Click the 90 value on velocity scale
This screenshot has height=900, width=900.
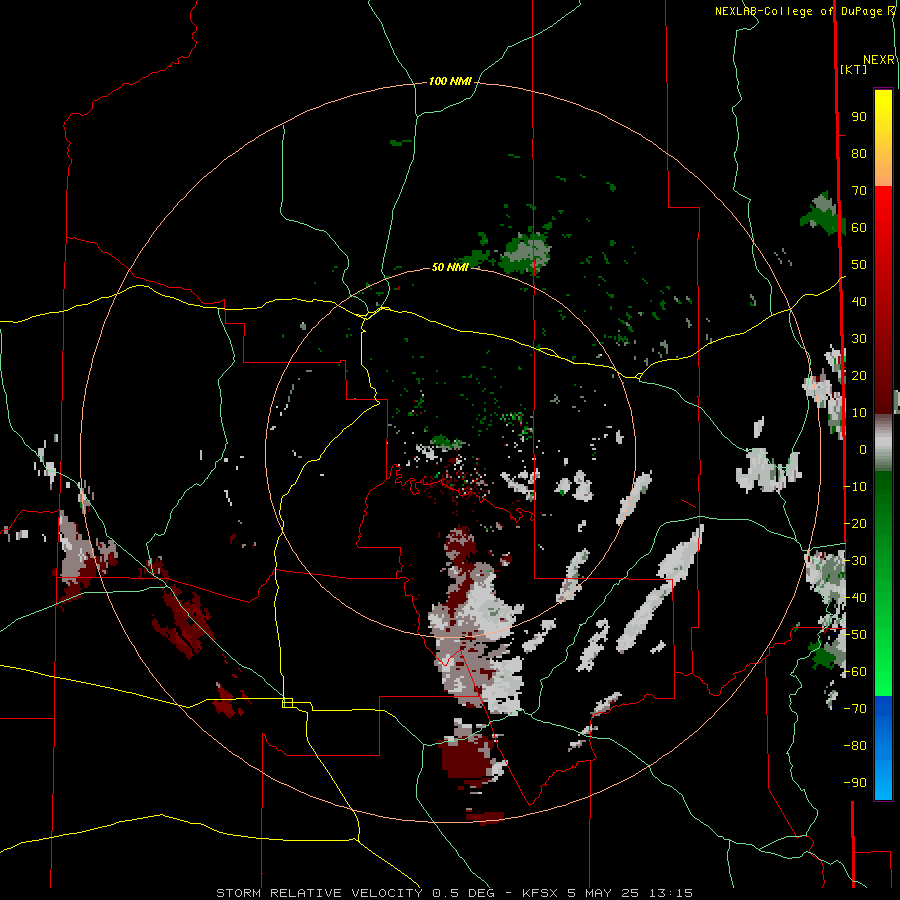[859, 117]
